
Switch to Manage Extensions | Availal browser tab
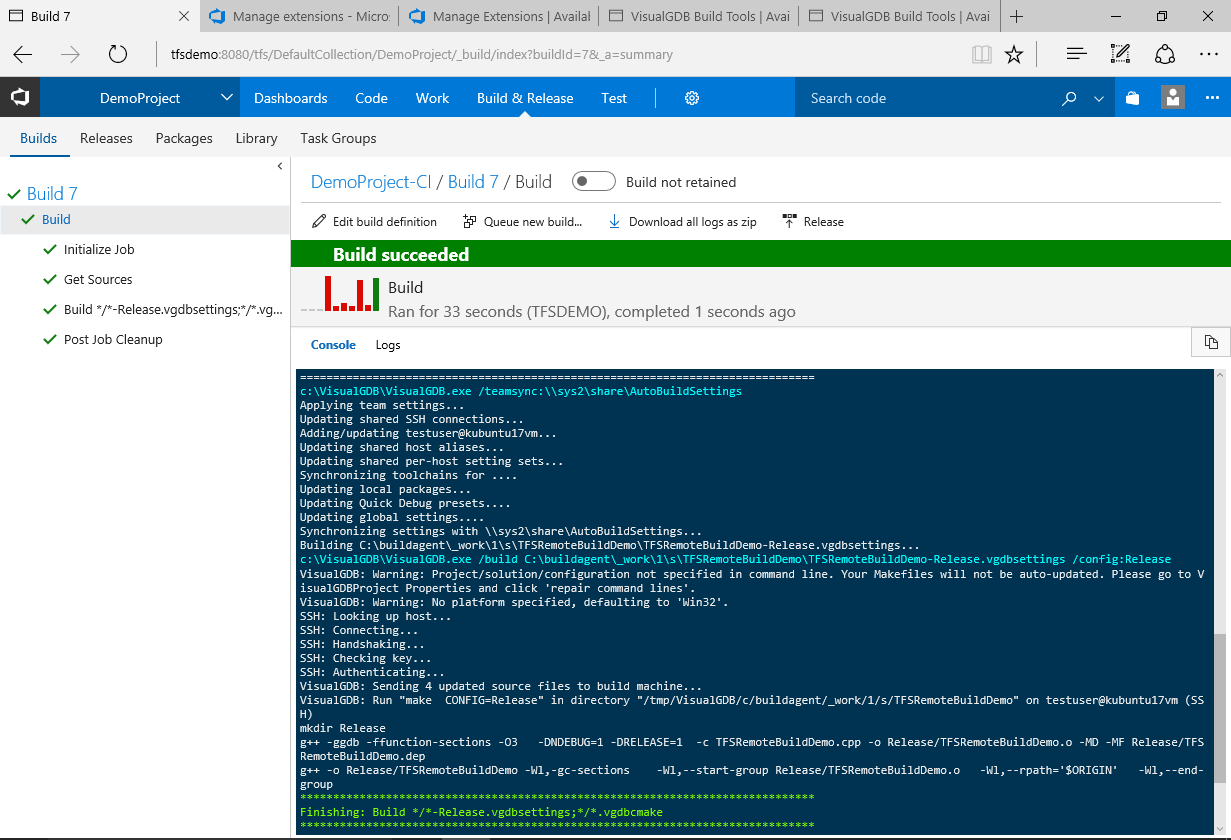click(x=498, y=17)
